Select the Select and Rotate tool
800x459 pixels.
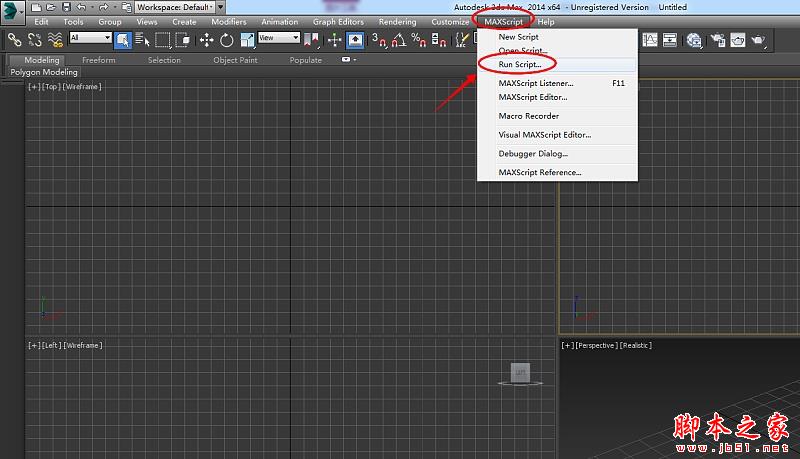tap(227, 40)
